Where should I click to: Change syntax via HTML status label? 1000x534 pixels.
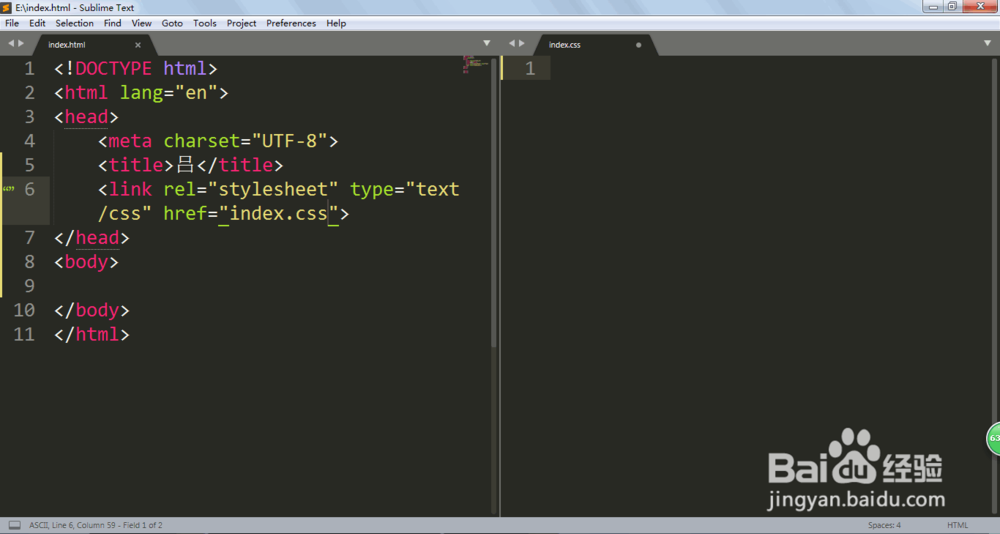tap(957, 525)
